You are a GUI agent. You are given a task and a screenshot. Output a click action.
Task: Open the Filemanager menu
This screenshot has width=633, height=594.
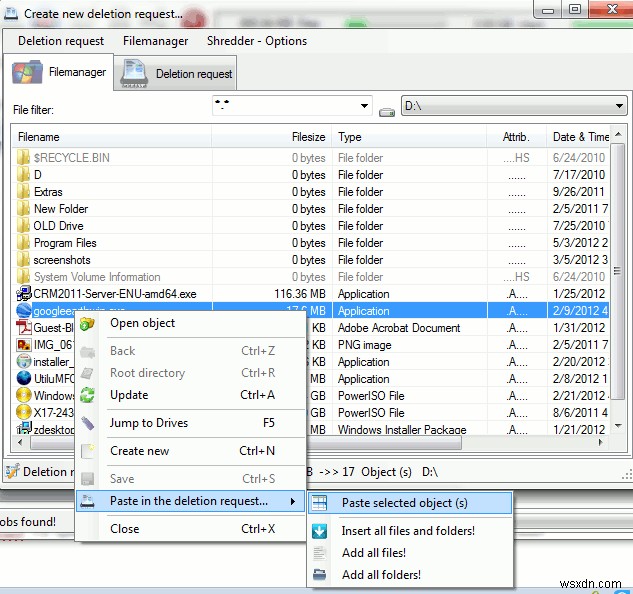click(x=155, y=41)
